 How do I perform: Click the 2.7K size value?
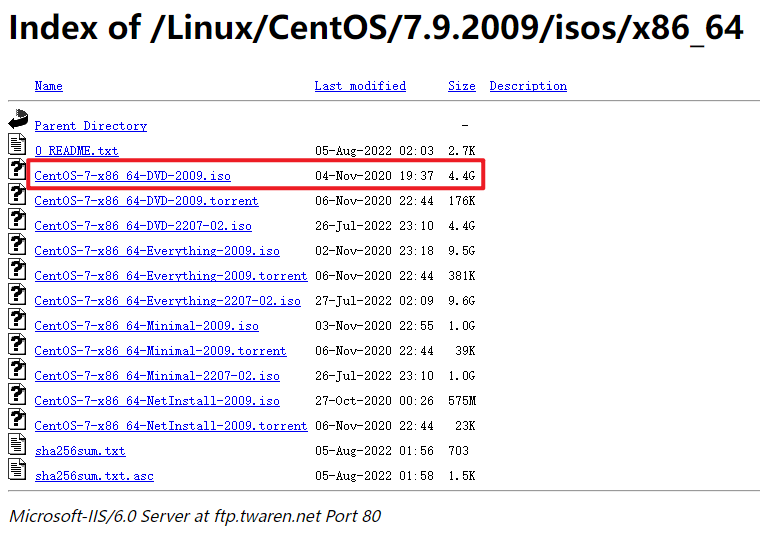[461, 151]
